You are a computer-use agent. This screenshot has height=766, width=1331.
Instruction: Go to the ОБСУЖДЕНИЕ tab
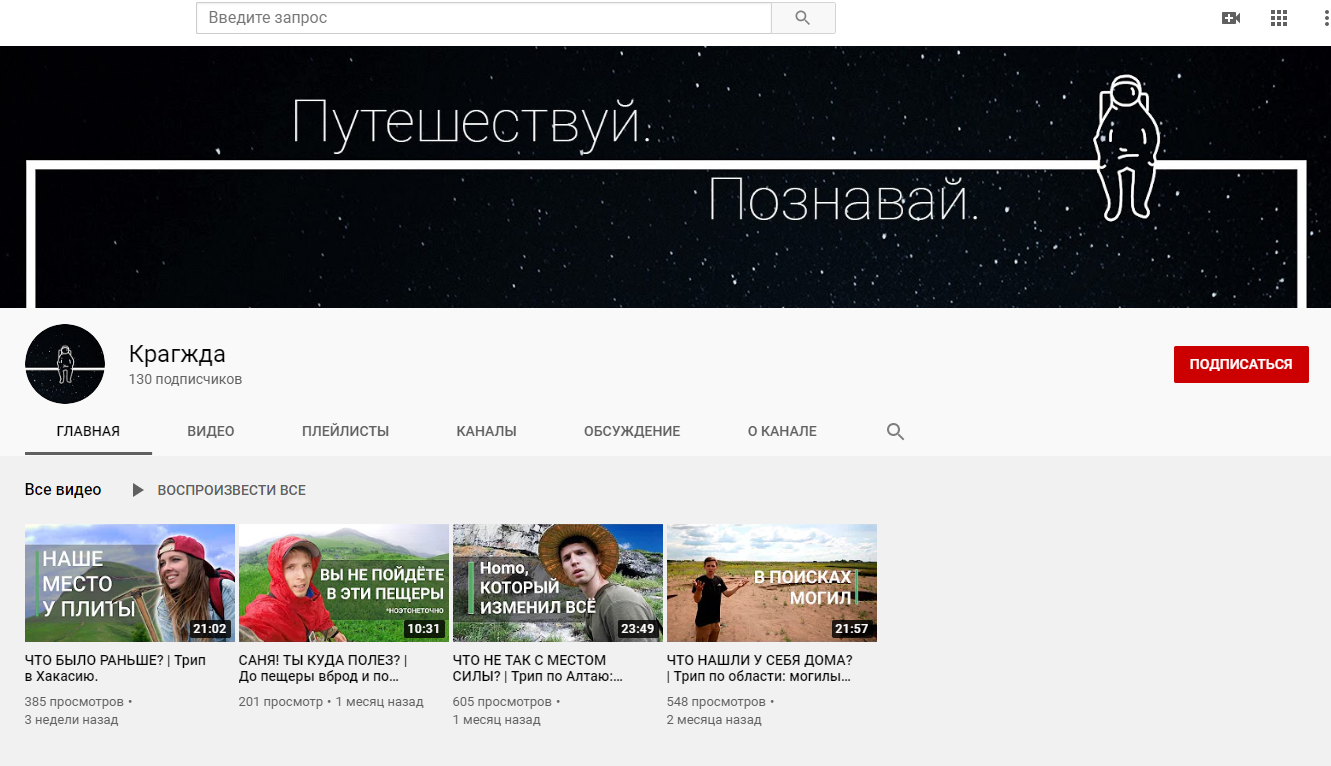point(632,432)
